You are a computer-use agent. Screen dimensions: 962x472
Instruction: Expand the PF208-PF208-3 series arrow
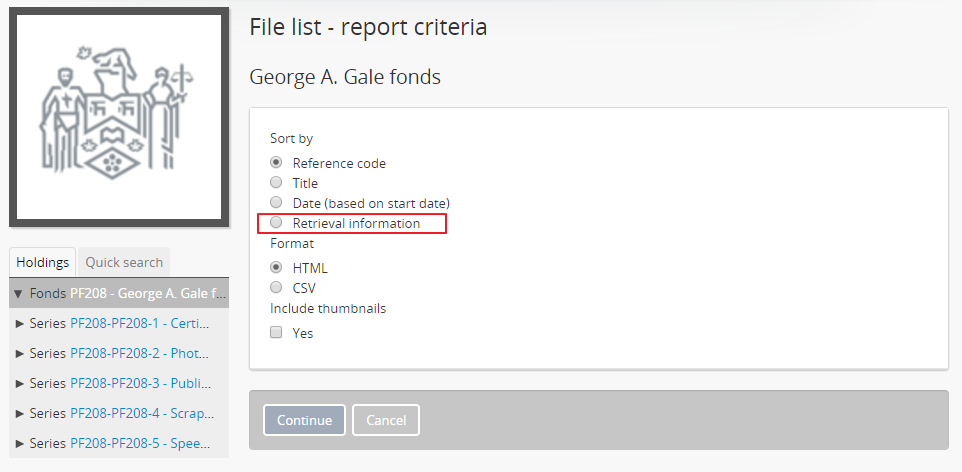click(22, 383)
